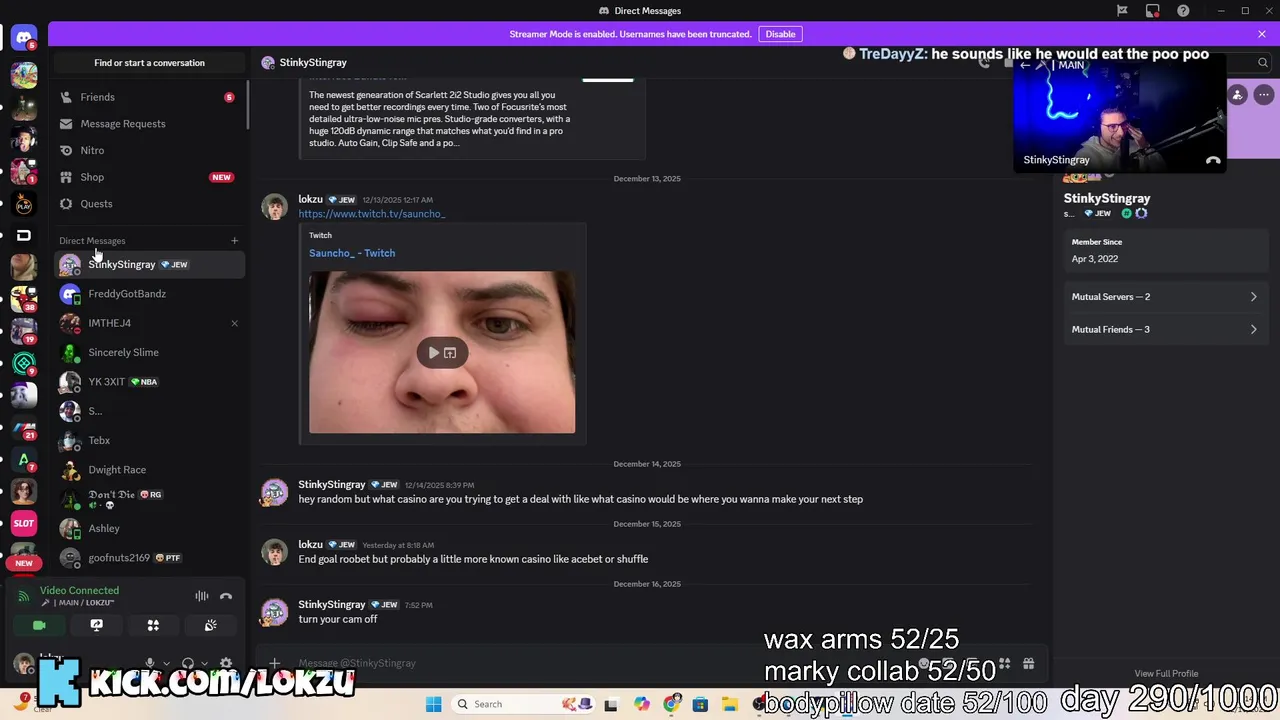
Task: Open gift icon in message bar
Action: click(x=1028, y=664)
